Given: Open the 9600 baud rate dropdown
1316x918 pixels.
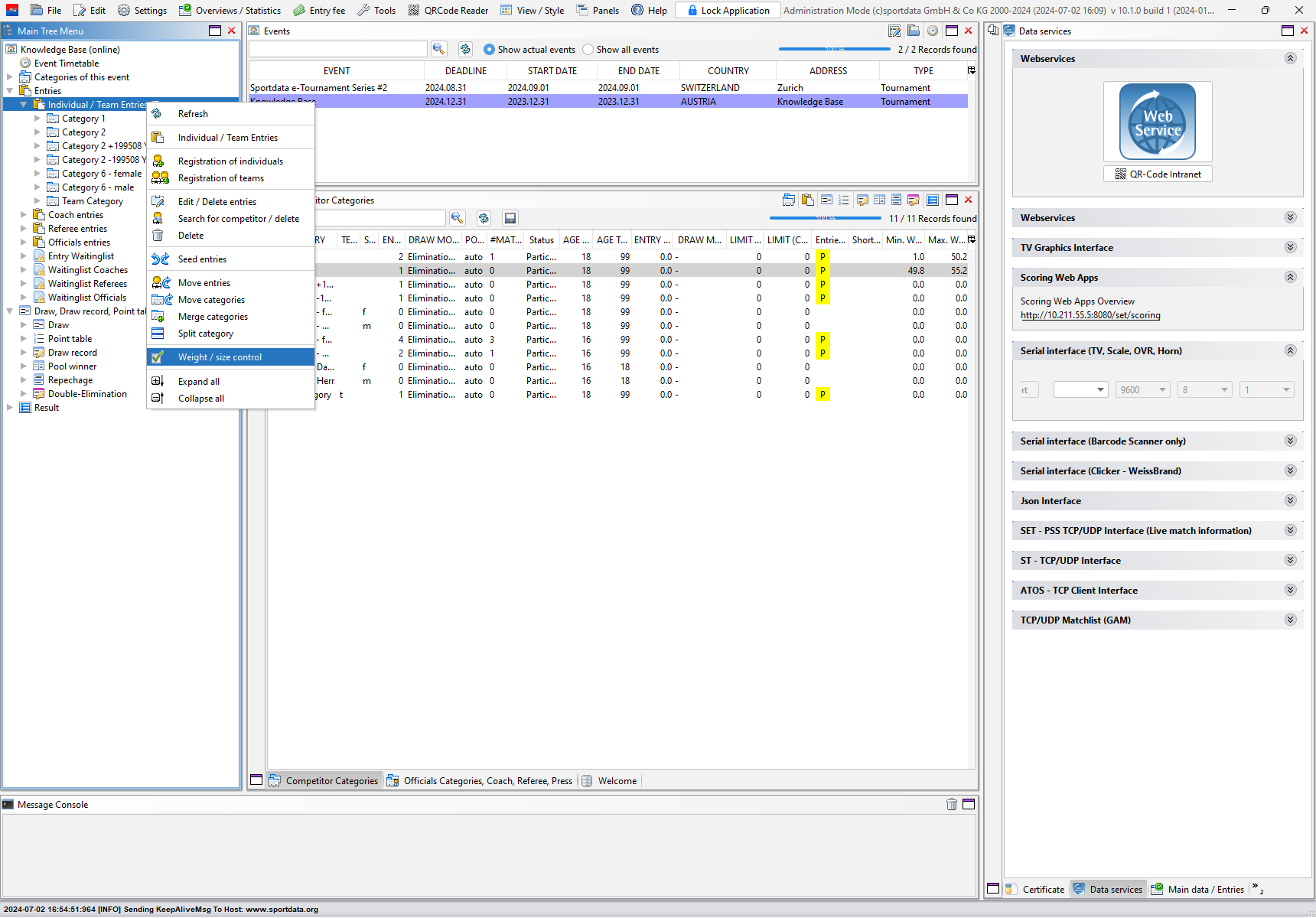Looking at the screenshot, I should point(1142,390).
